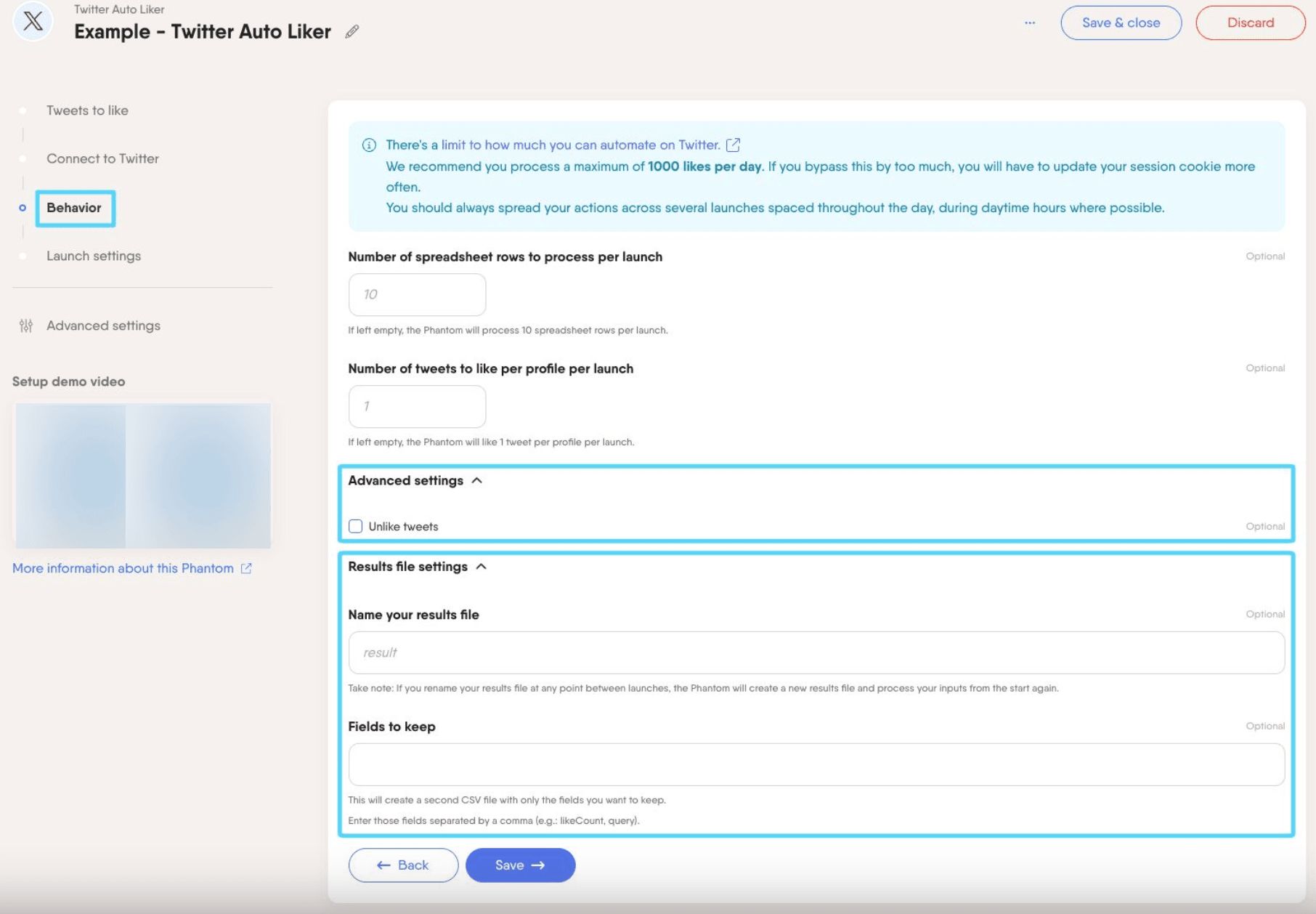Click the Discard button
Screen dimensions: 1316x914
1250,23
